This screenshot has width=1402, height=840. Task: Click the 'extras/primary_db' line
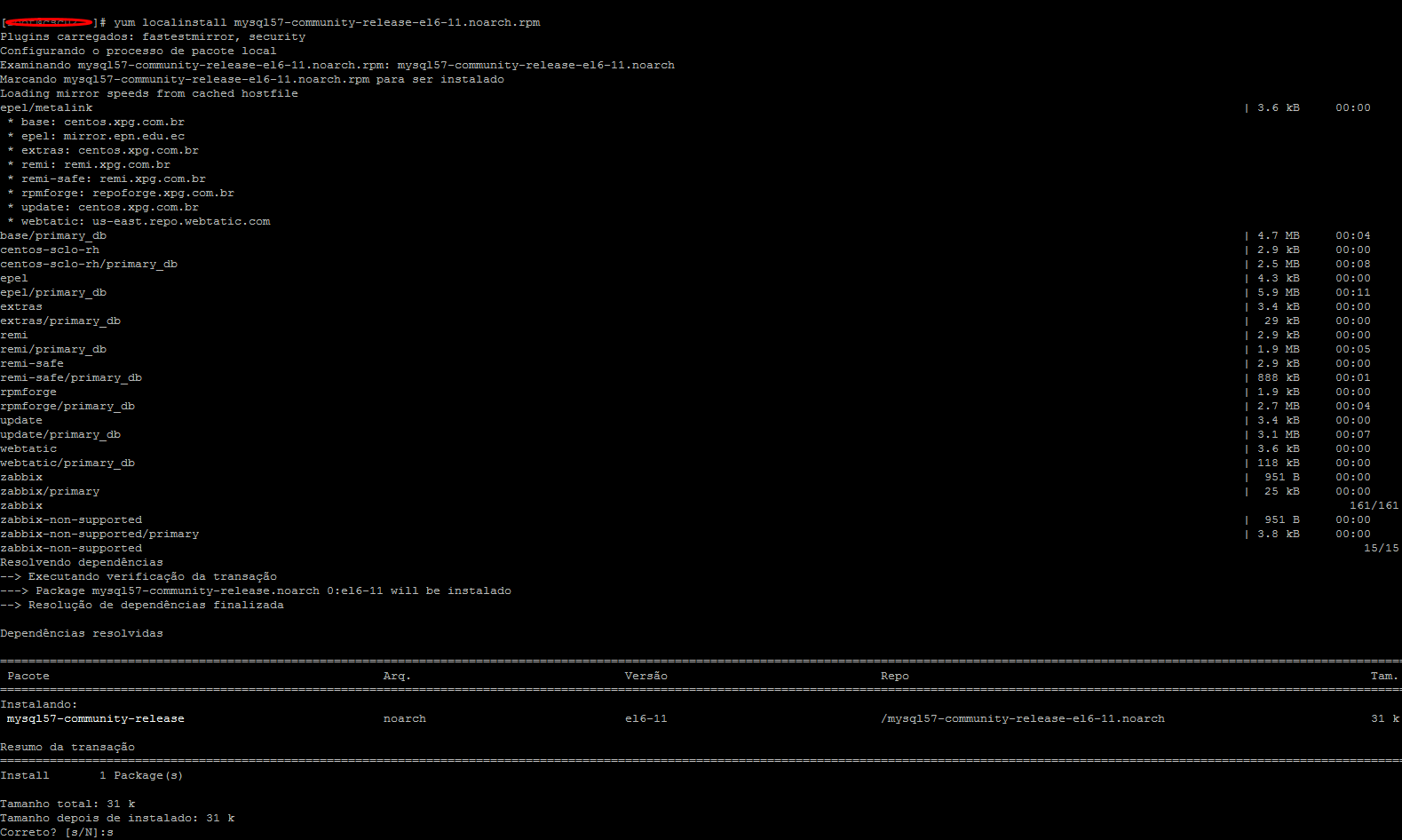tap(60, 321)
